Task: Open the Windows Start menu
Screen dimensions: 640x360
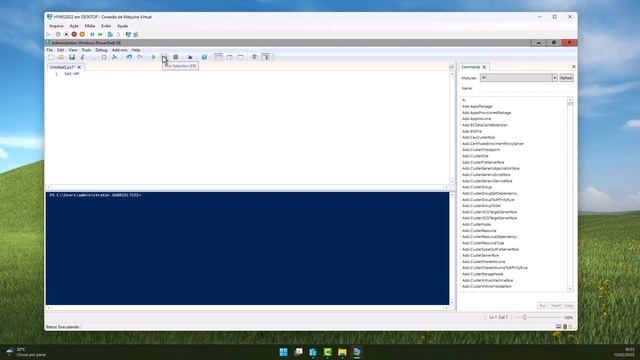Action: [283, 352]
